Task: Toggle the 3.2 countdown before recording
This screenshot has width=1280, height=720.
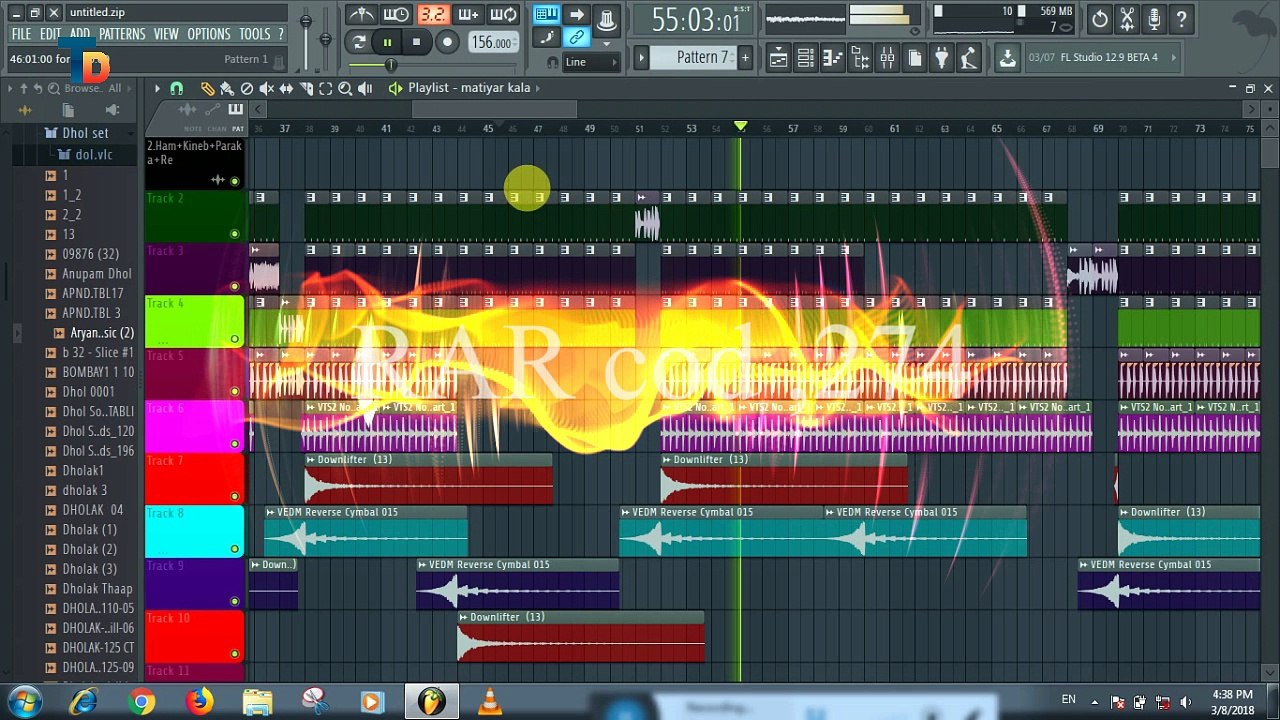Action: point(432,15)
